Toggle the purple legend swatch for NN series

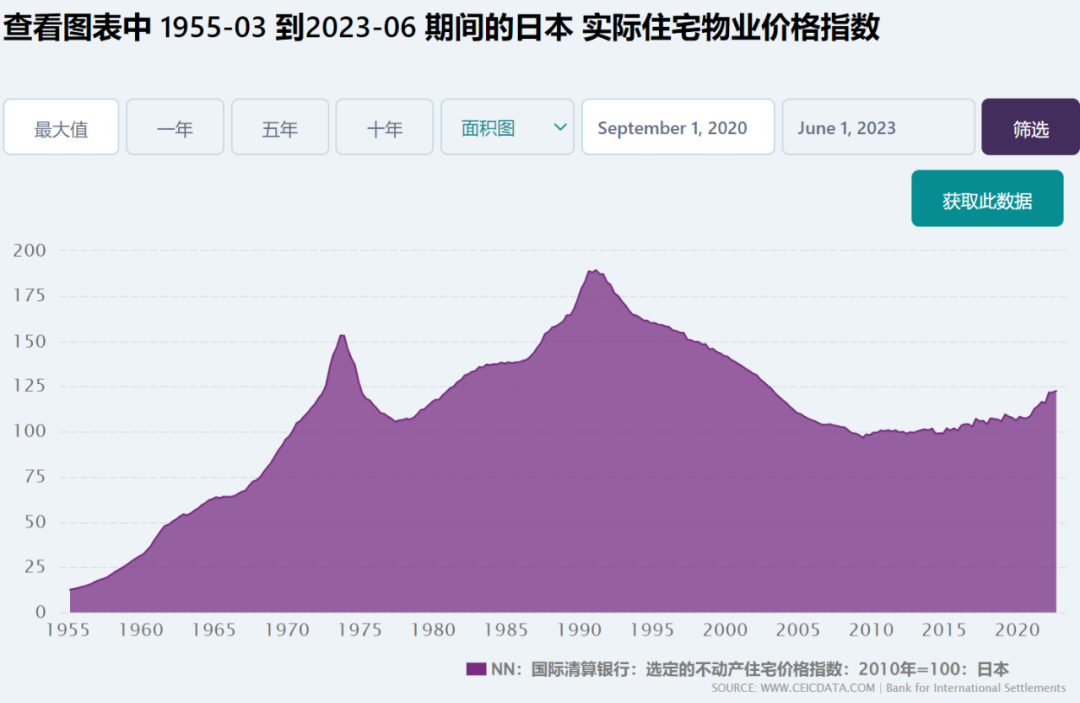(x=476, y=669)
